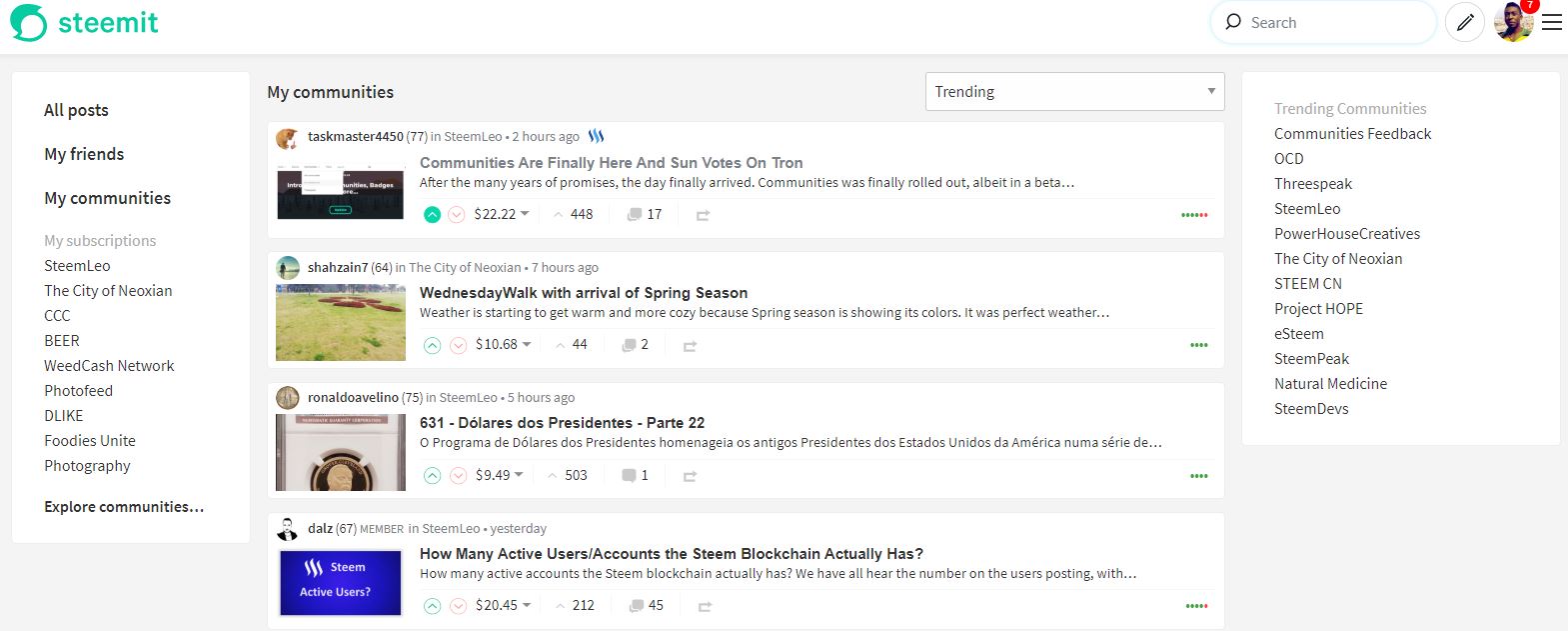Open comments on the taskmaster4450 post
Viewport: 1568px width, 631px height.
644,214
